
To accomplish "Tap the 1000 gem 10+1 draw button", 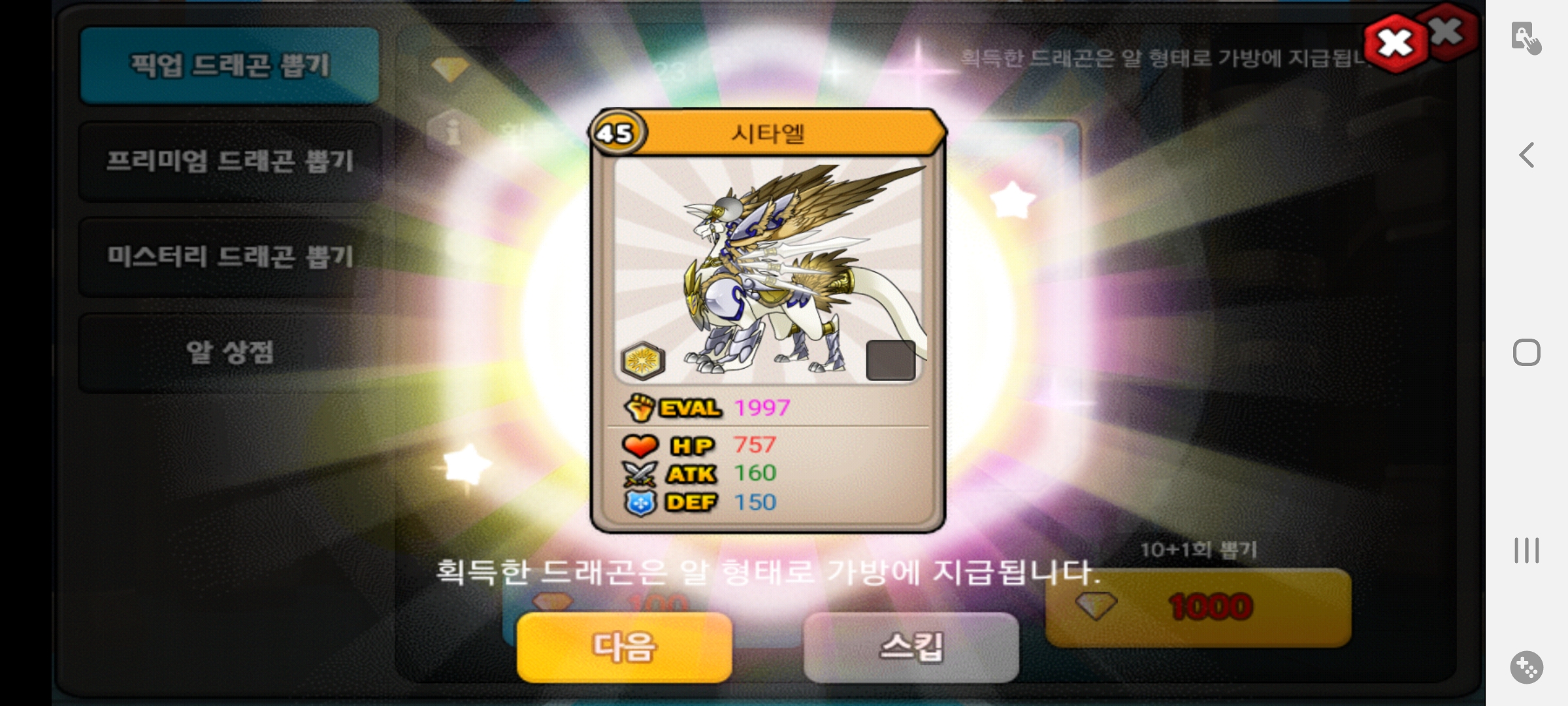I will point(1198,607).
